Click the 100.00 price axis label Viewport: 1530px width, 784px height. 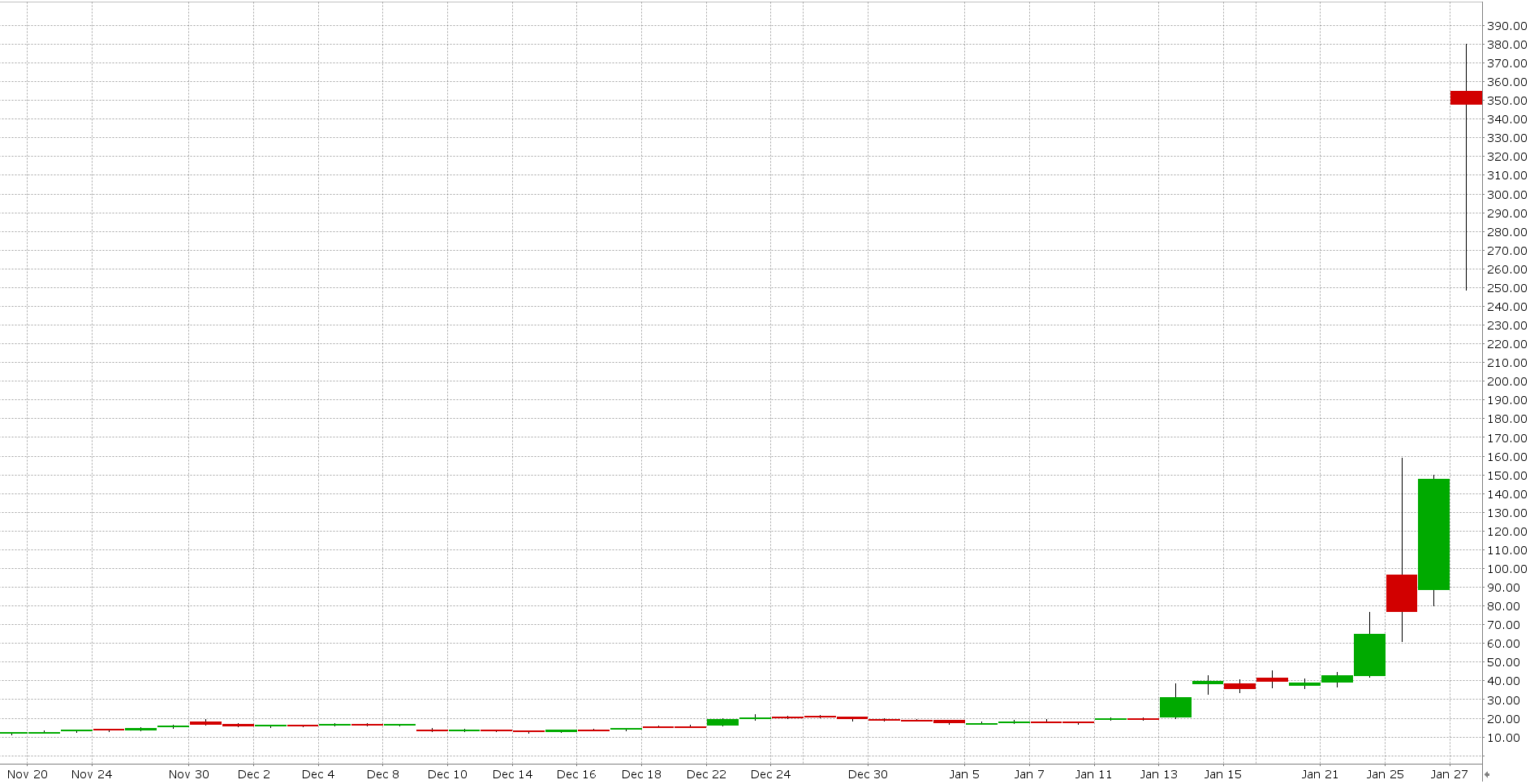(1507, 569)
